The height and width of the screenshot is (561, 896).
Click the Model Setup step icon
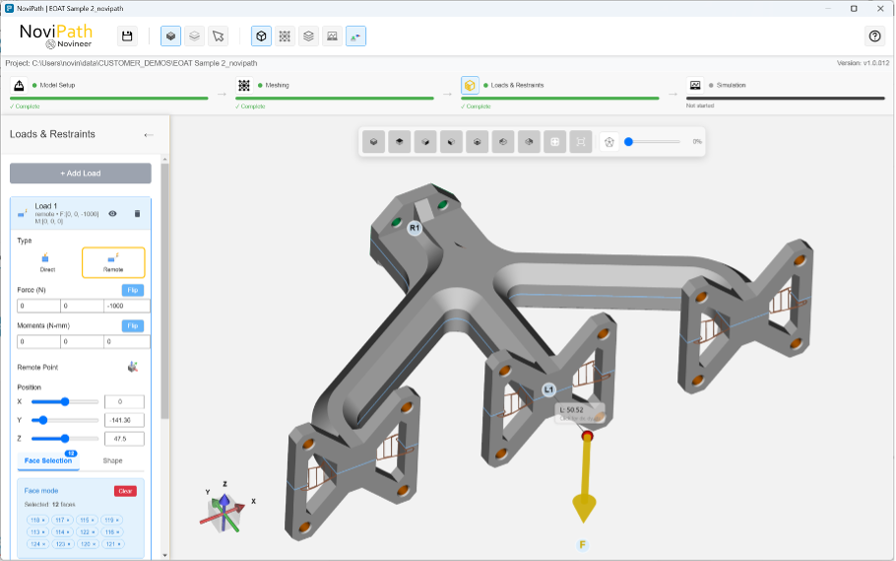[19, 85]
